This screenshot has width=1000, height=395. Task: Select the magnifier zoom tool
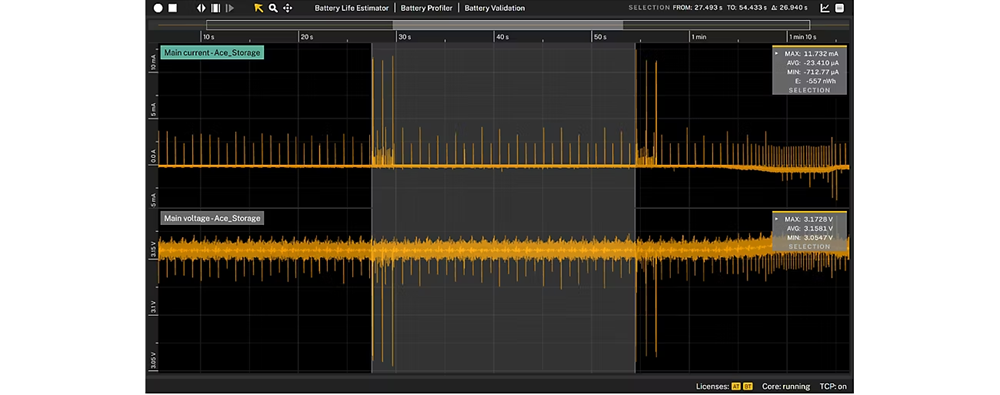(273, 8)
